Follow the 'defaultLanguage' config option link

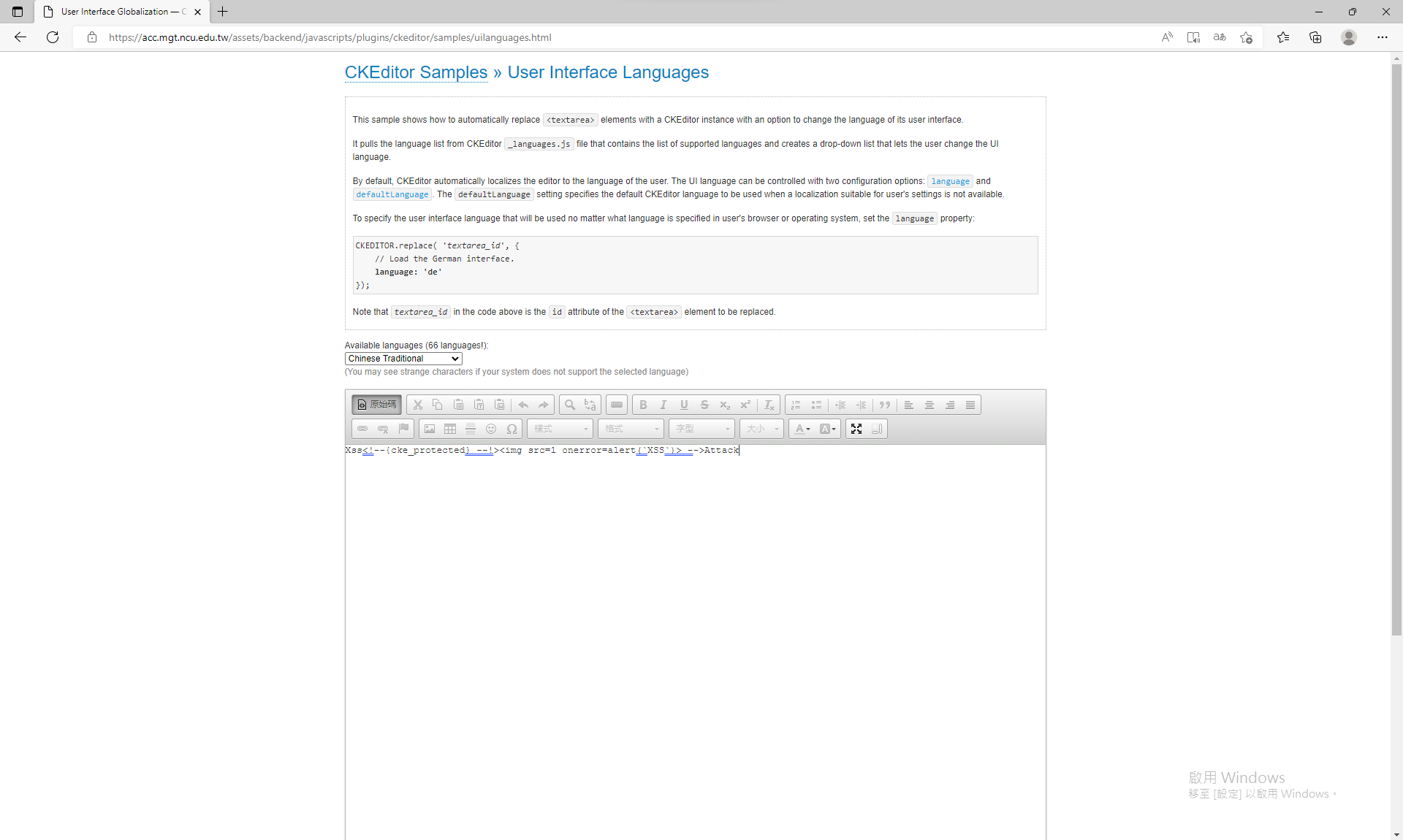tap(392, 194)
